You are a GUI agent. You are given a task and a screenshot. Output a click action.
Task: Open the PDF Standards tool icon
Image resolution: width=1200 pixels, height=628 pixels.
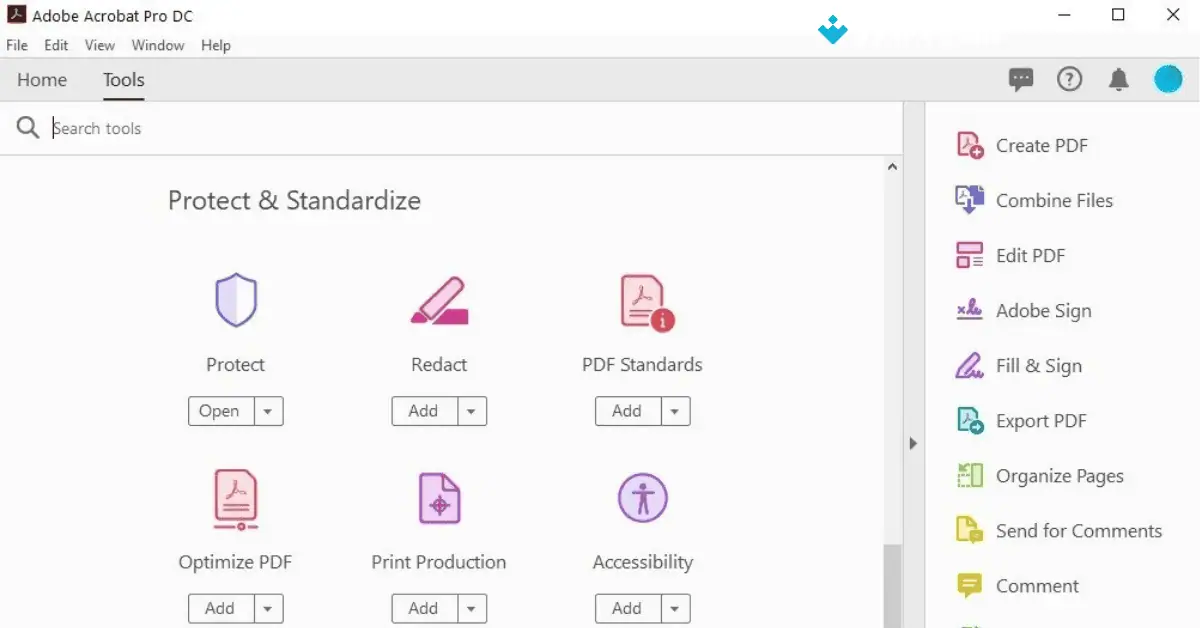point(642,300)
